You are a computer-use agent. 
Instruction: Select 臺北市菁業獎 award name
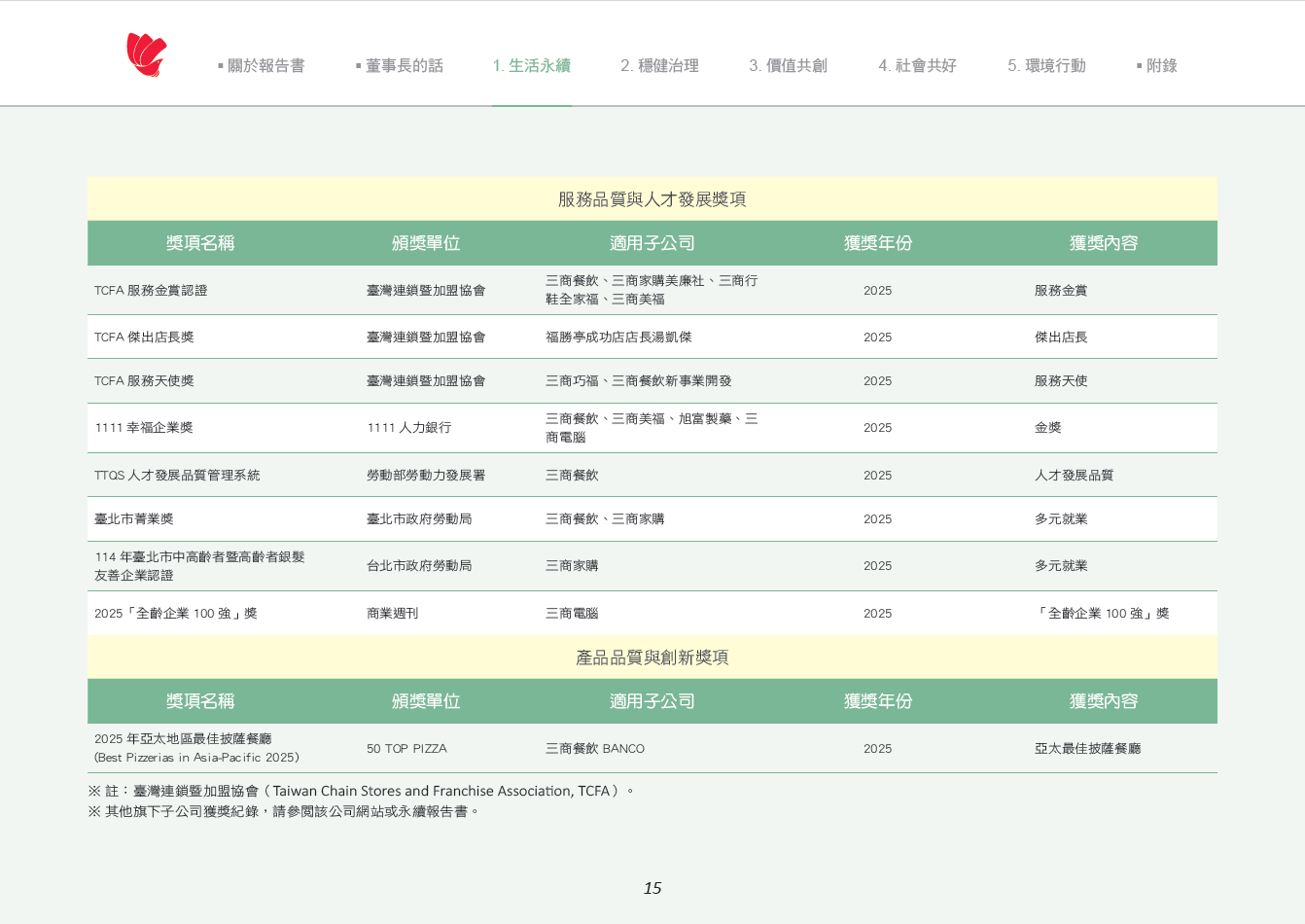tap(134, 519)
